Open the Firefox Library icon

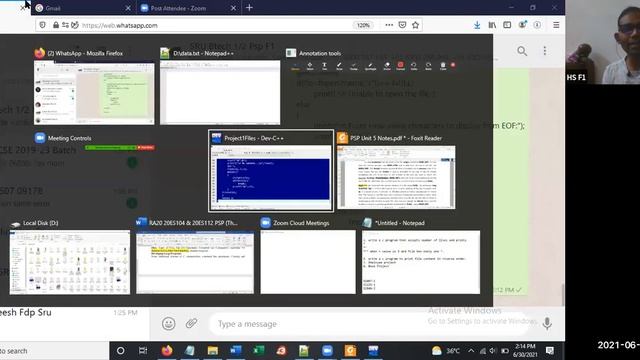coord(492,25)
